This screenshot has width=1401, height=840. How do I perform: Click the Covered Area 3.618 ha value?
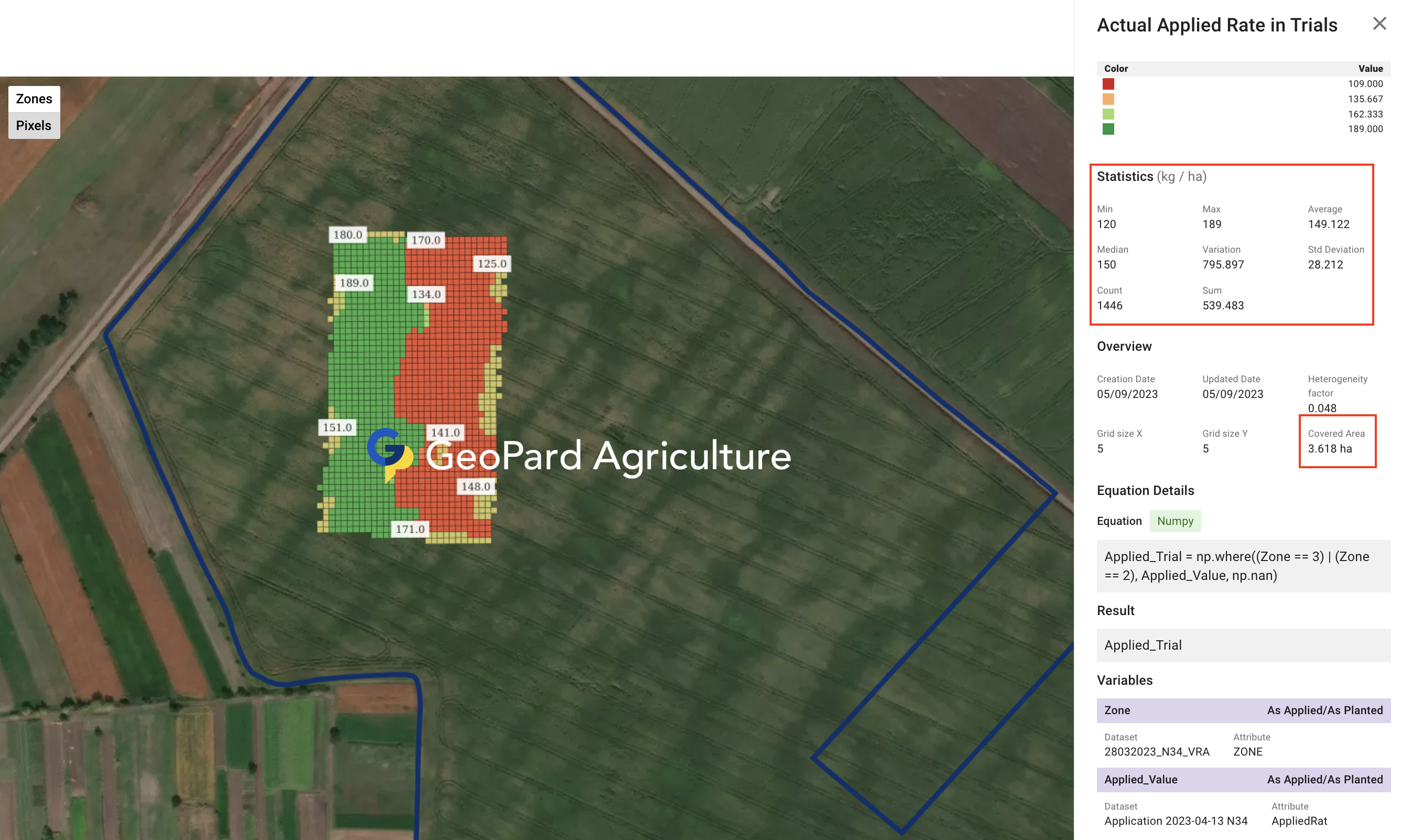click(1329, 448)
